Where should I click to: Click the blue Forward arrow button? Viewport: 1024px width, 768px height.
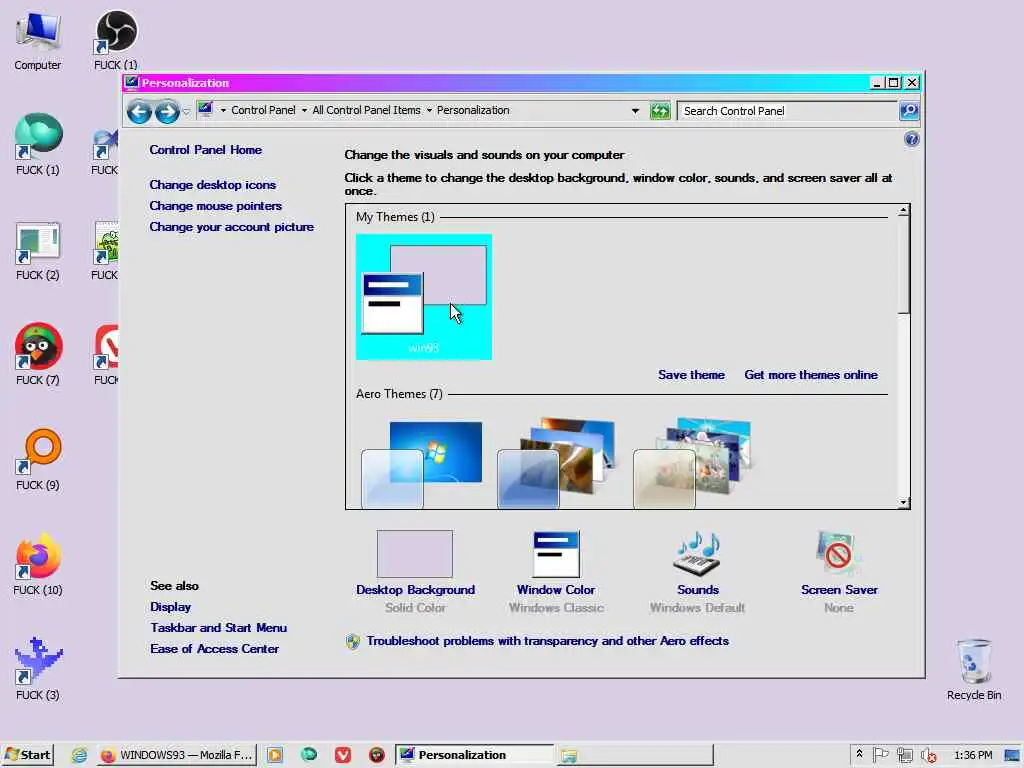pos(167,112)
